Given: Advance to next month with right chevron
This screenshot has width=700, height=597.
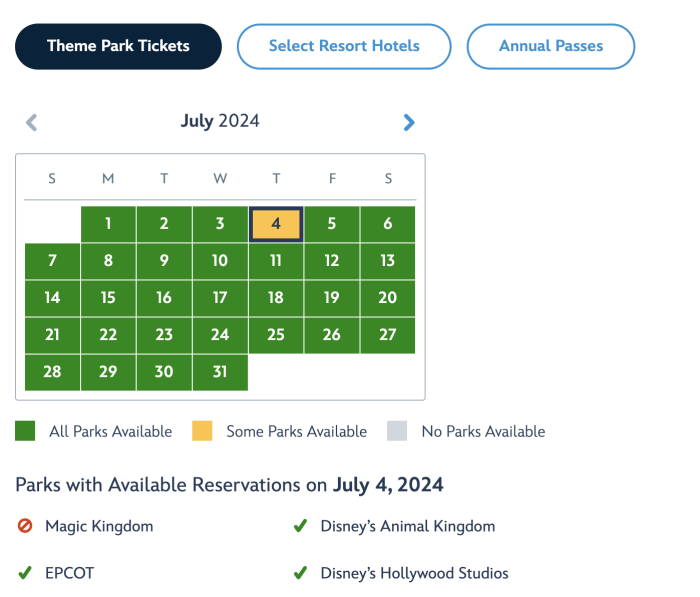Looking at the screenshot, I should 409,122.
